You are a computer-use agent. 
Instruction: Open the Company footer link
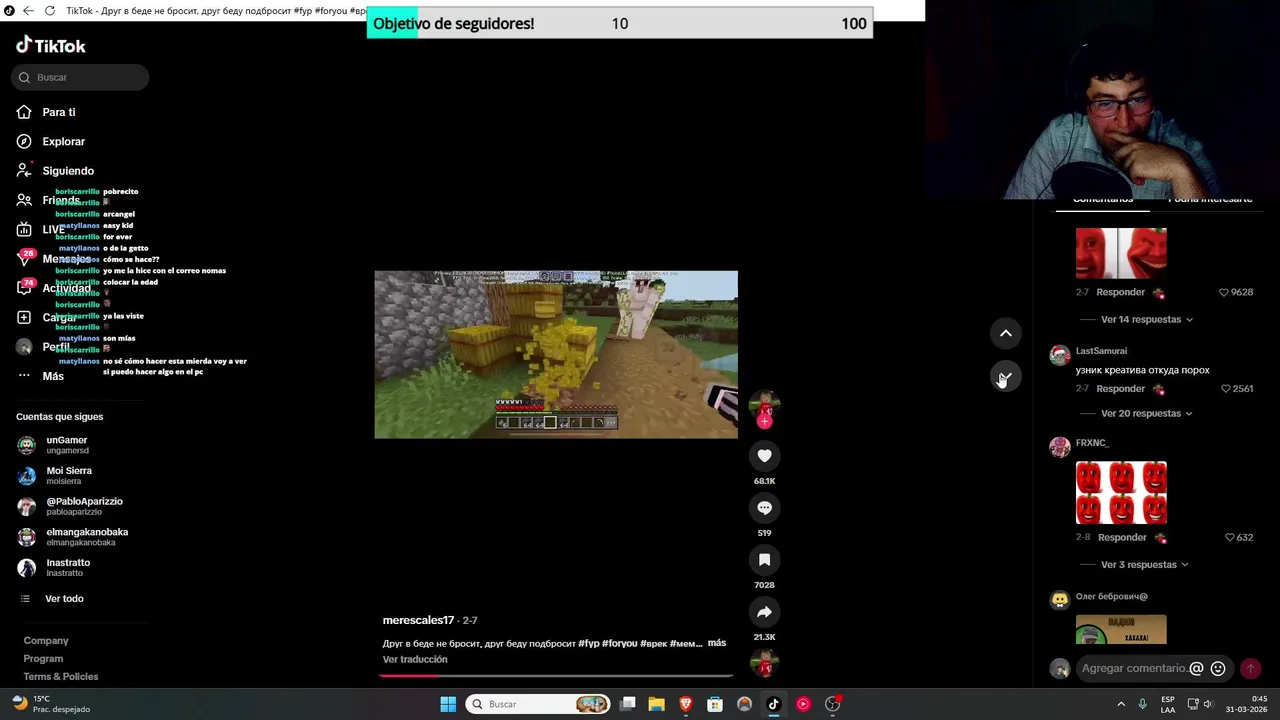point(46,641)
